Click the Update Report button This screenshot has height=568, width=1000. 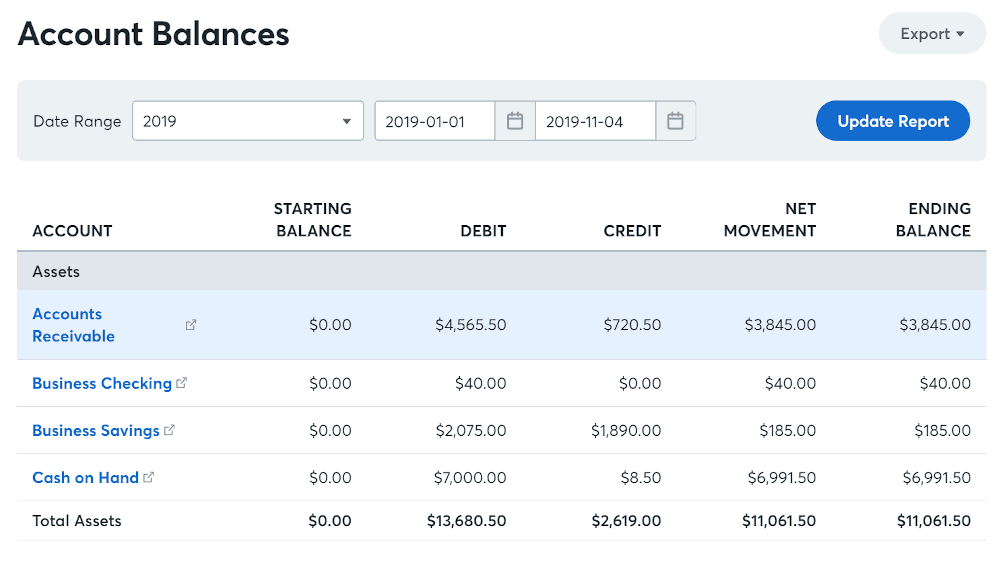(x=893, y=120)
